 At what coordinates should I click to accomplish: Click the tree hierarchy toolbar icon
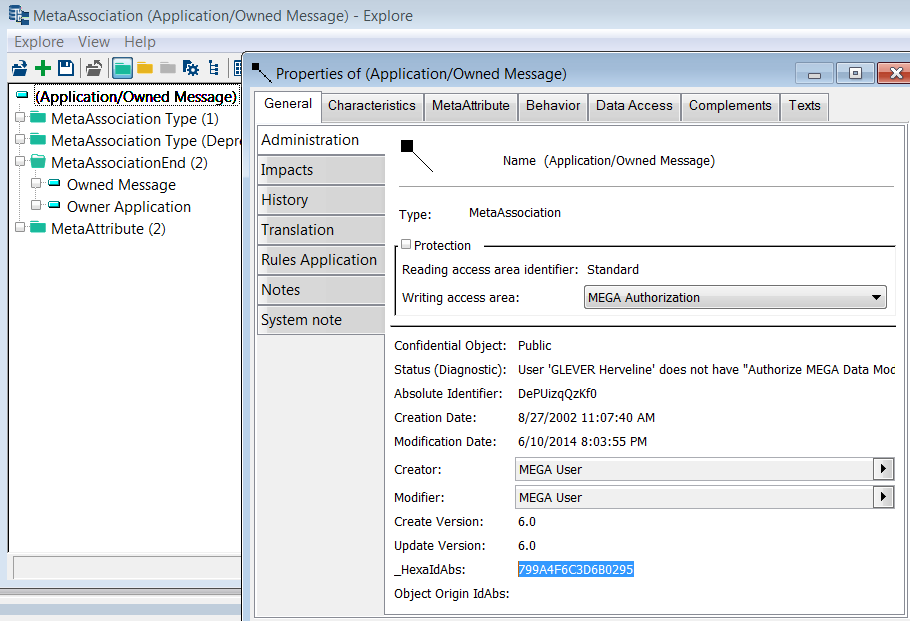point(212,68)
